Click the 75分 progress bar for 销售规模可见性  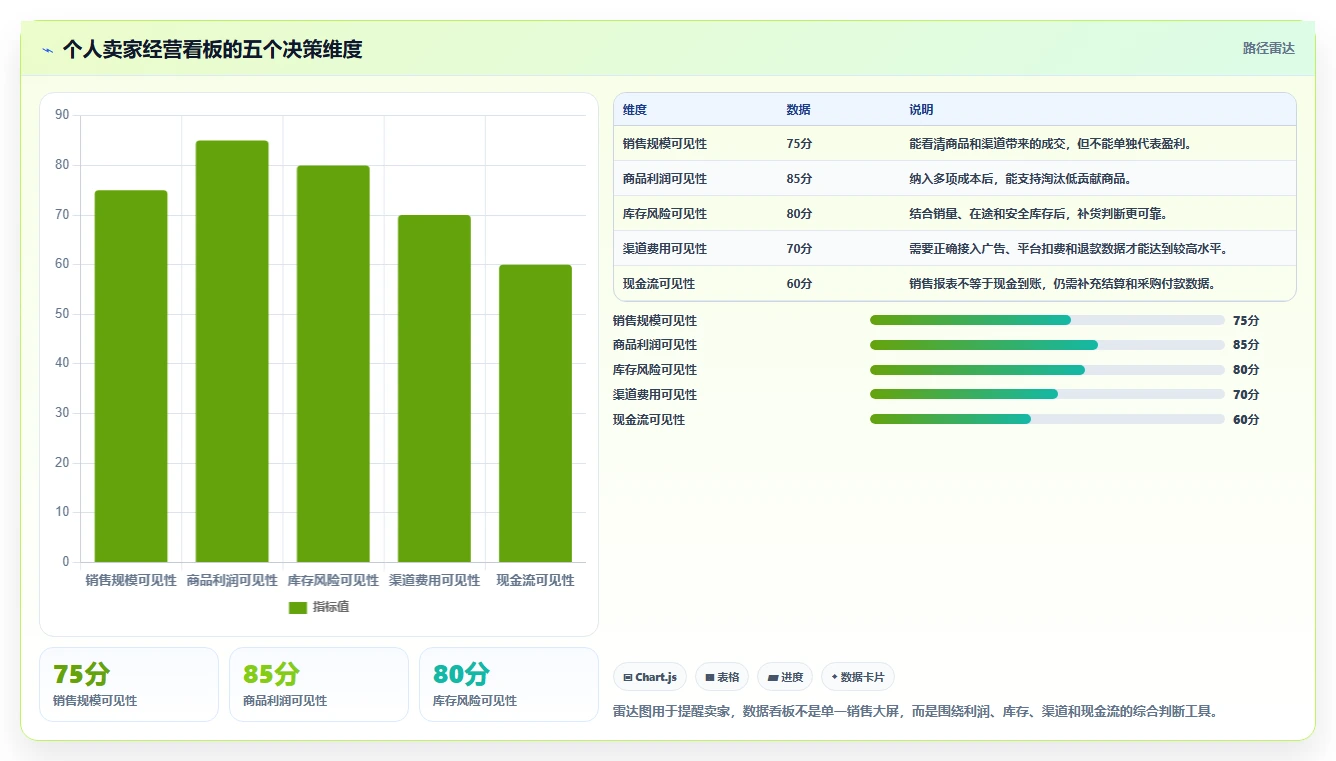point(1047,320)
